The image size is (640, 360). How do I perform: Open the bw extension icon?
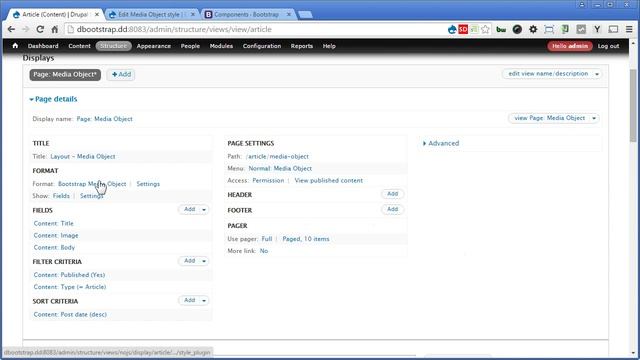501,29
